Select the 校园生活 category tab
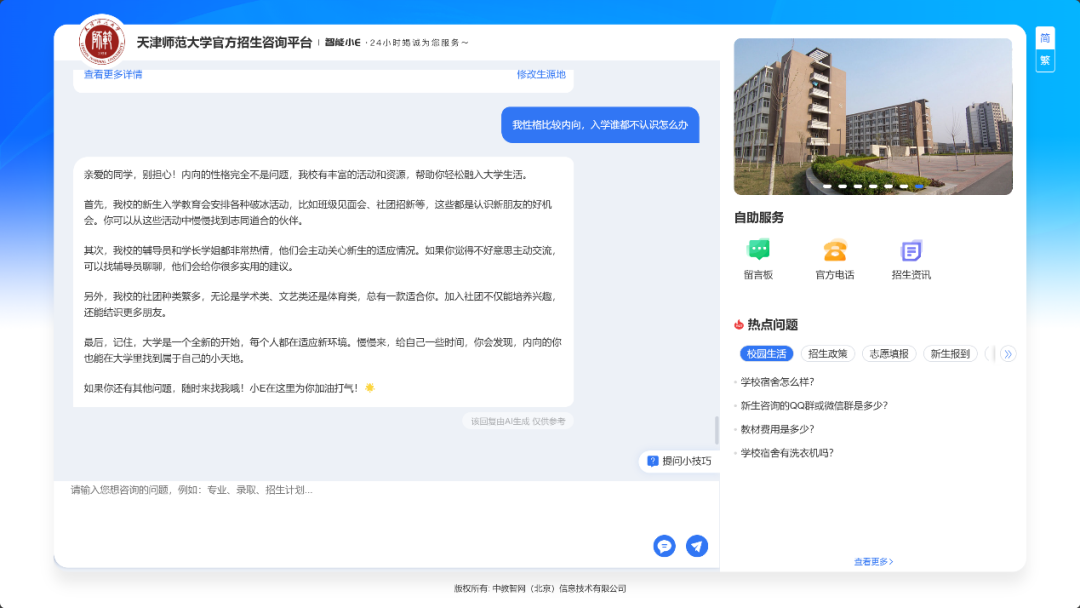1080x608 pixels. [x=767, y=354]
